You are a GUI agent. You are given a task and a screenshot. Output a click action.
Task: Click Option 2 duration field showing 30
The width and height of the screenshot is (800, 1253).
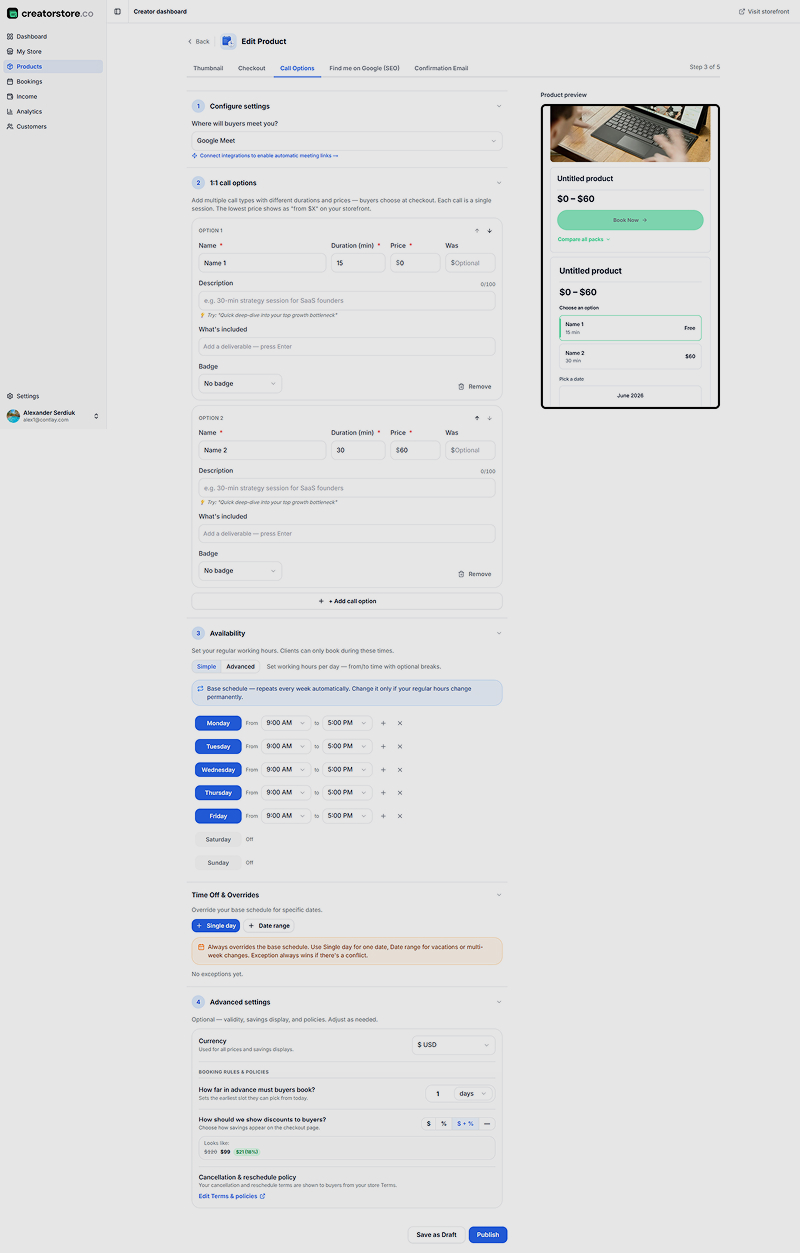coord(358,450)
